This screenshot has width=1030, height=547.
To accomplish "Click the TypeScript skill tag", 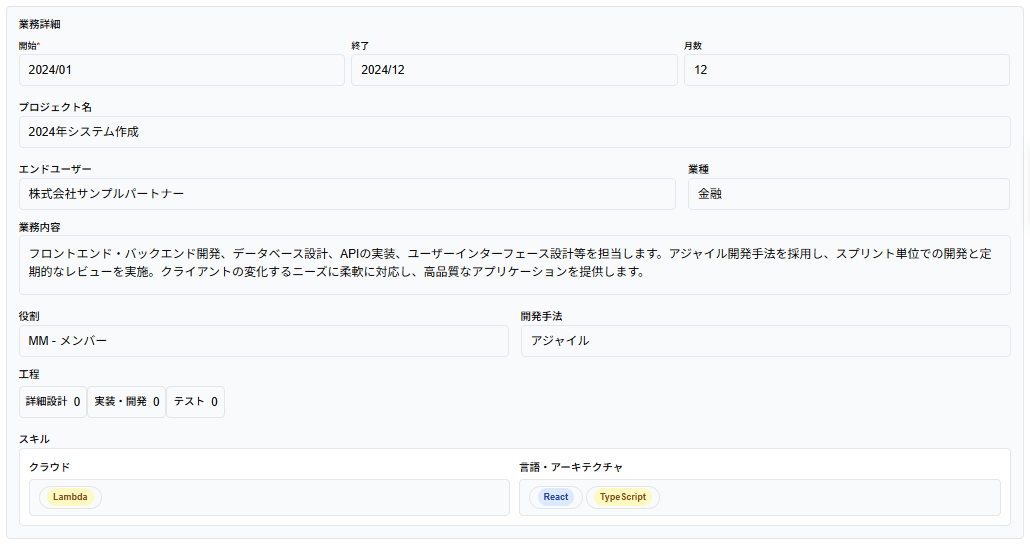I will click(x=623, y=497).
